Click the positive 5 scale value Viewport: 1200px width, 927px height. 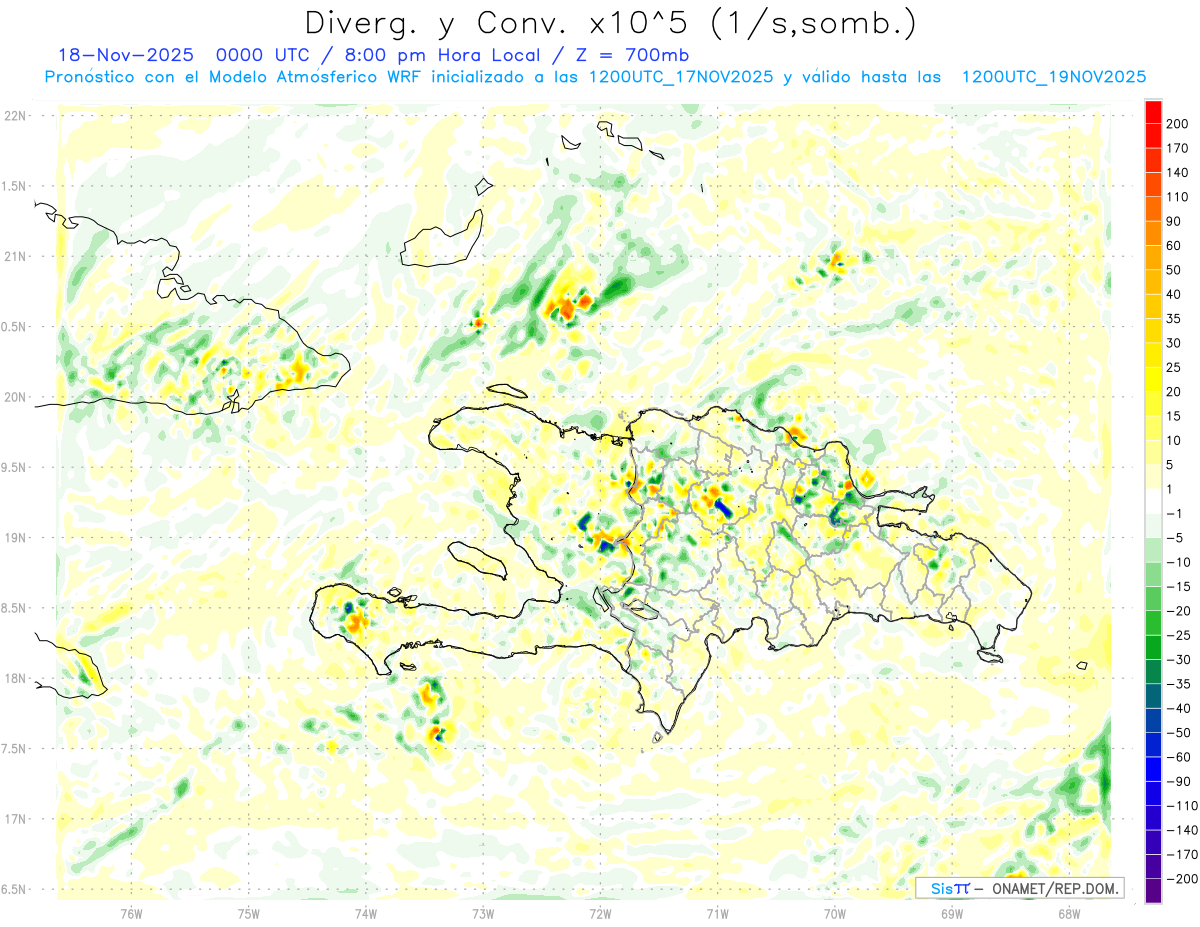point(1171,465)
